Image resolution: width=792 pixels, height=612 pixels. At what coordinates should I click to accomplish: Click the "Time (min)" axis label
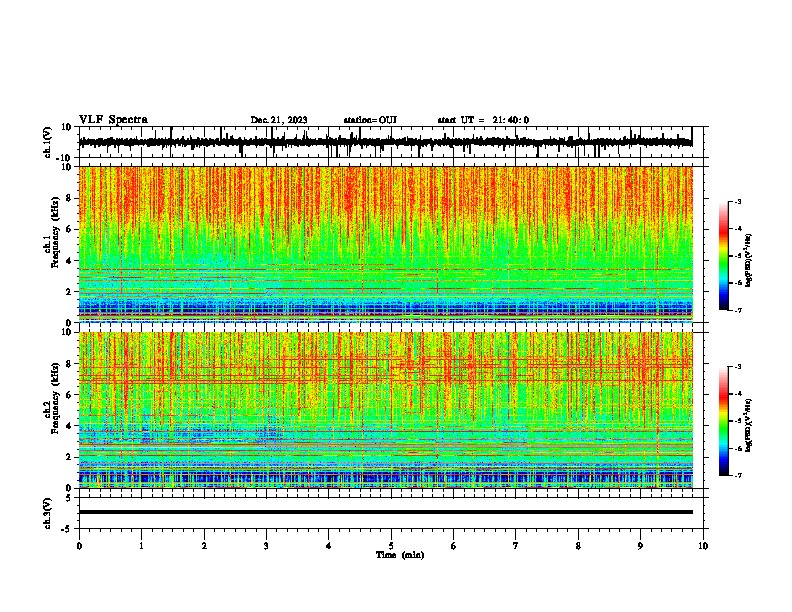tap(400, 555)
